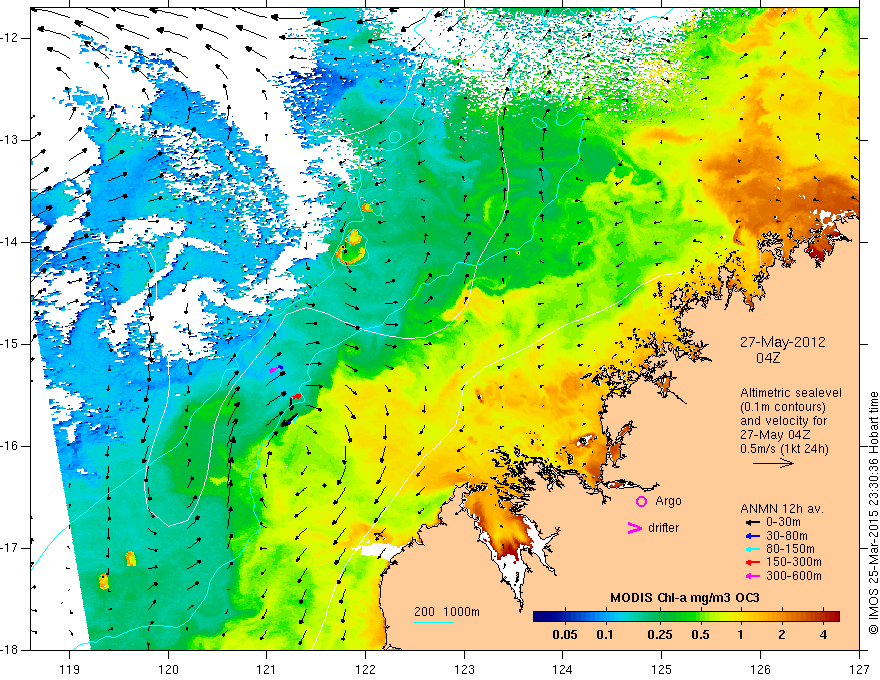Click the black 0-30m legend arrow
The image size is (880, 680).
pyautogui.click(x=753, y=522)
